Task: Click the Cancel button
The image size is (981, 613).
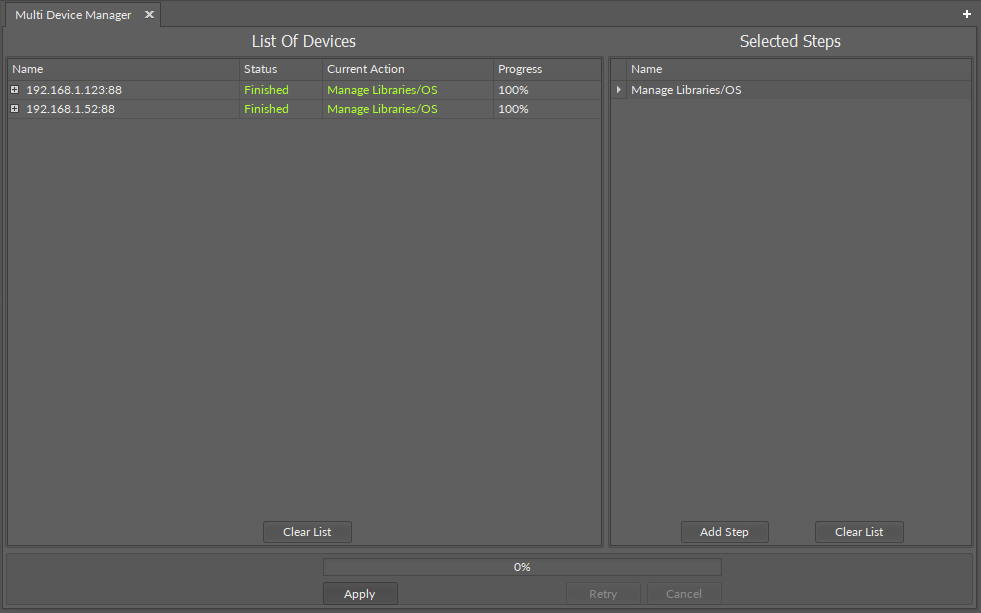Action: click(x=683, y=593)
